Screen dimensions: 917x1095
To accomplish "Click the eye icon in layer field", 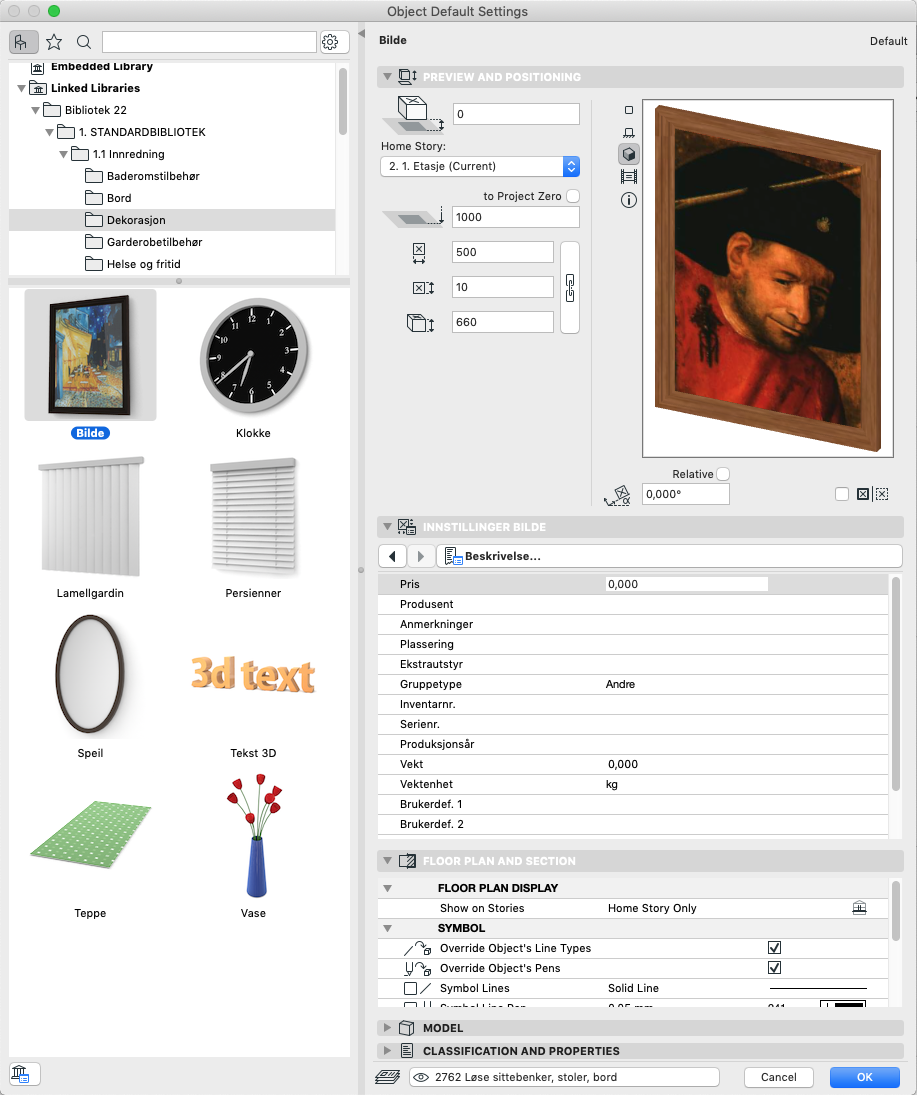I will (x=421, y=1077).
